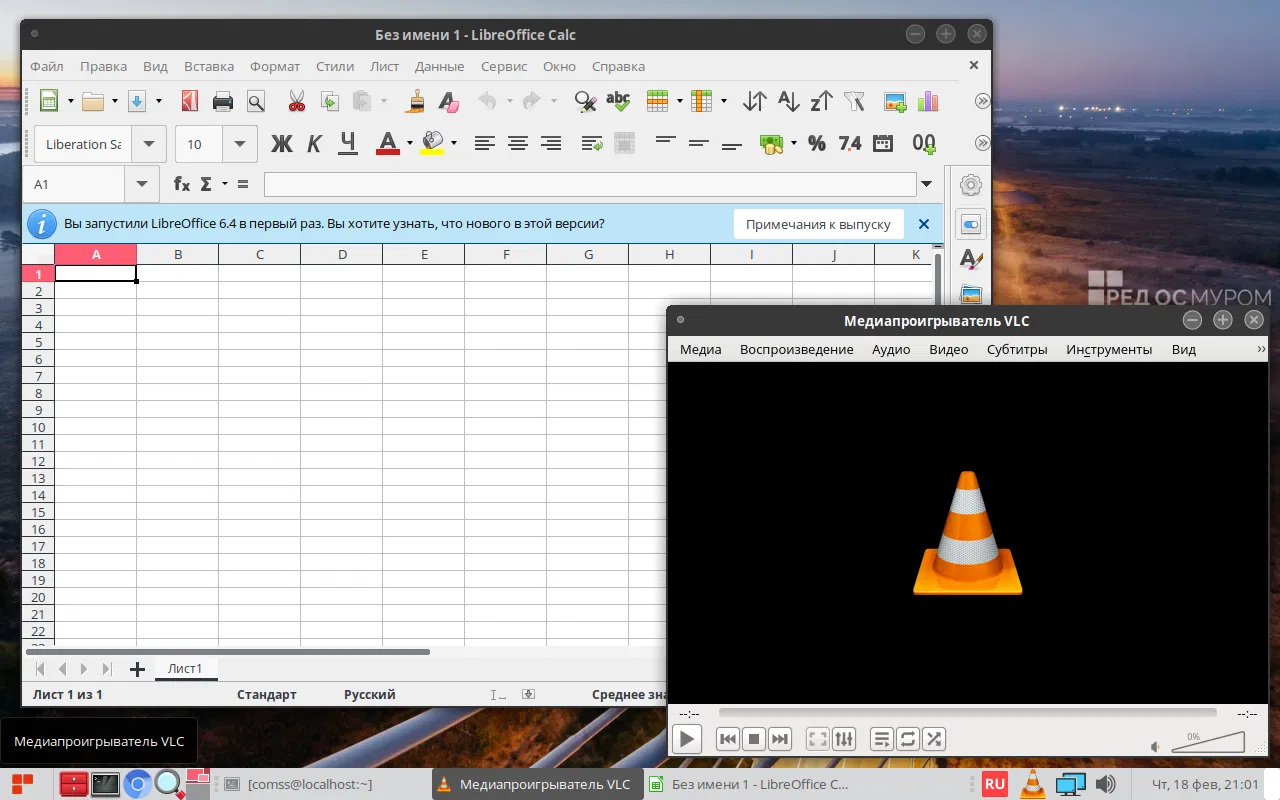Expand the Name Box cell reference dropdown

(141, 184)
